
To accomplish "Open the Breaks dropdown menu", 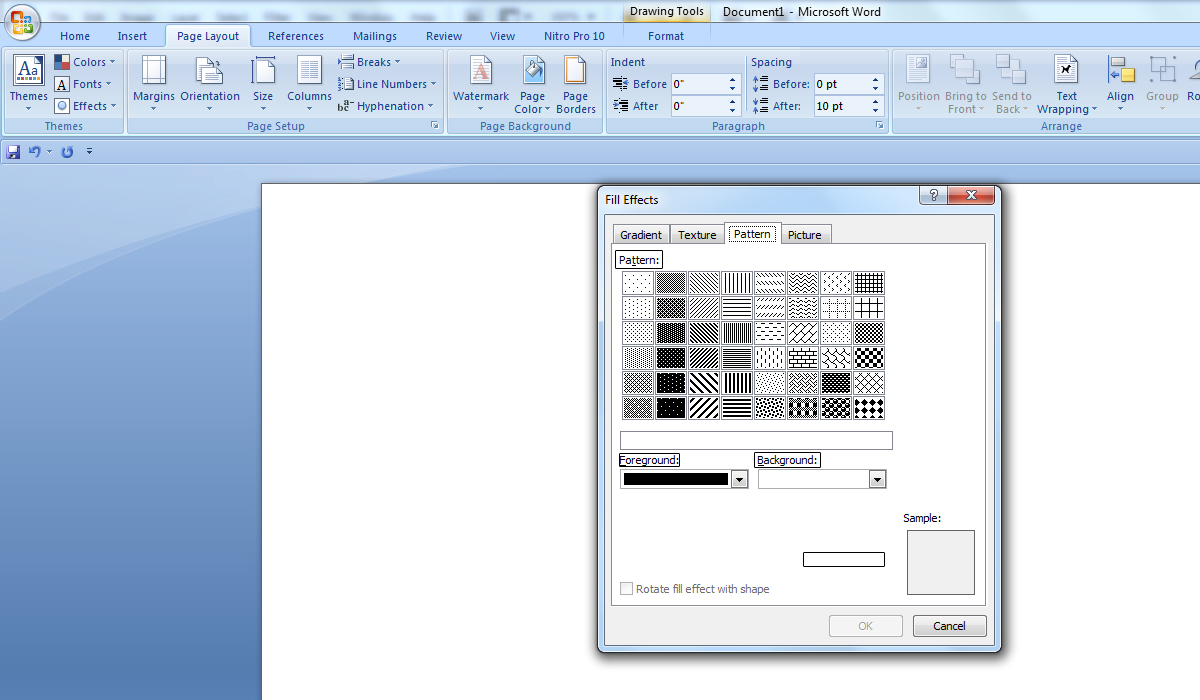I will tap(369, 62).
